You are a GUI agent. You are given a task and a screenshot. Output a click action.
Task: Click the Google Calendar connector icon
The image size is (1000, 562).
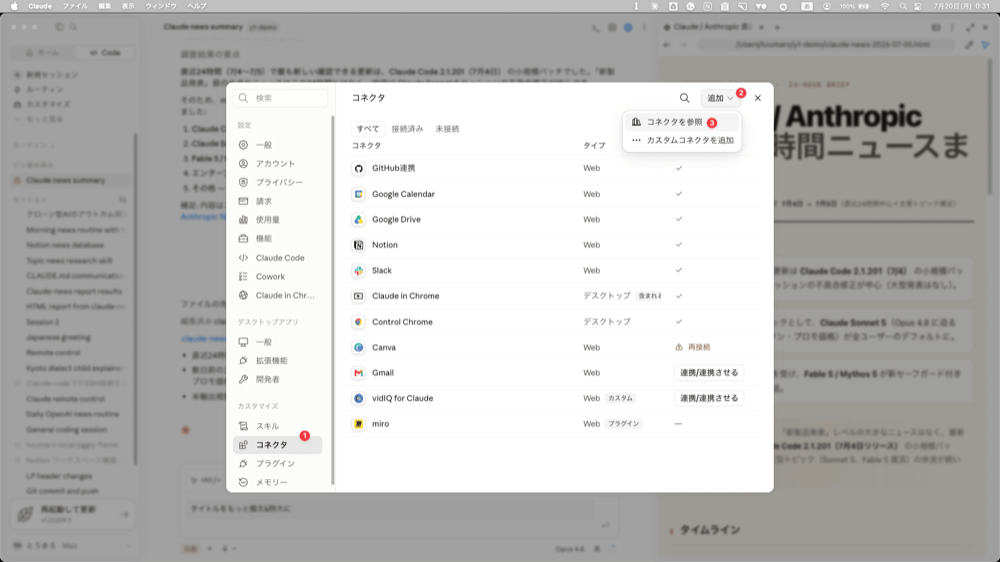[x=358, y=194]
